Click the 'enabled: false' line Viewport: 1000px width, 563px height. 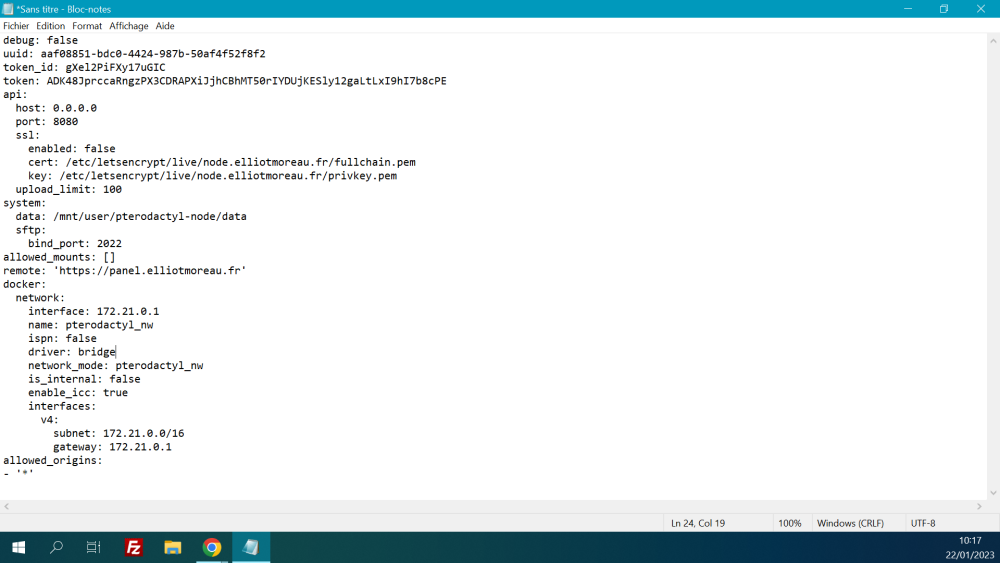click(x=71, y=149)
